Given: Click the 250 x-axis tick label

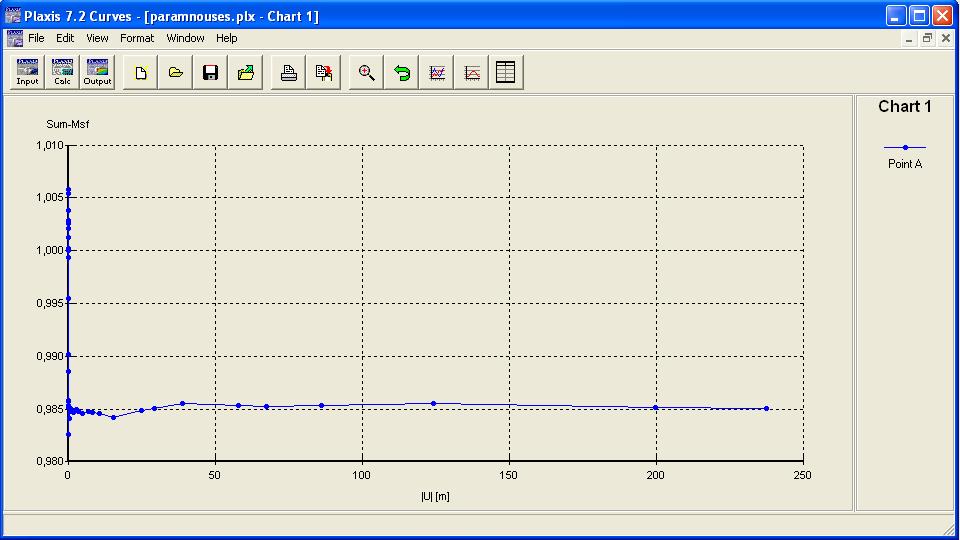Looking at the screenshot, I should coord(803,475).
